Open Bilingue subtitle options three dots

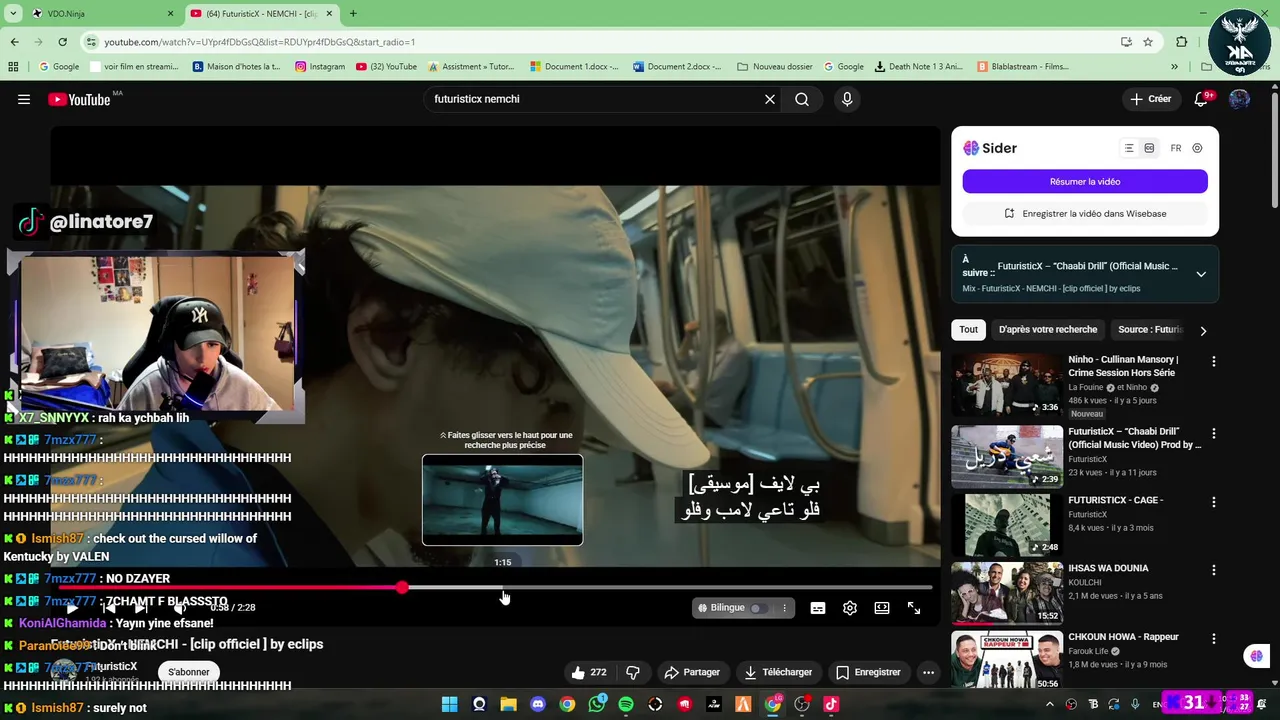(x=785, y=608)
